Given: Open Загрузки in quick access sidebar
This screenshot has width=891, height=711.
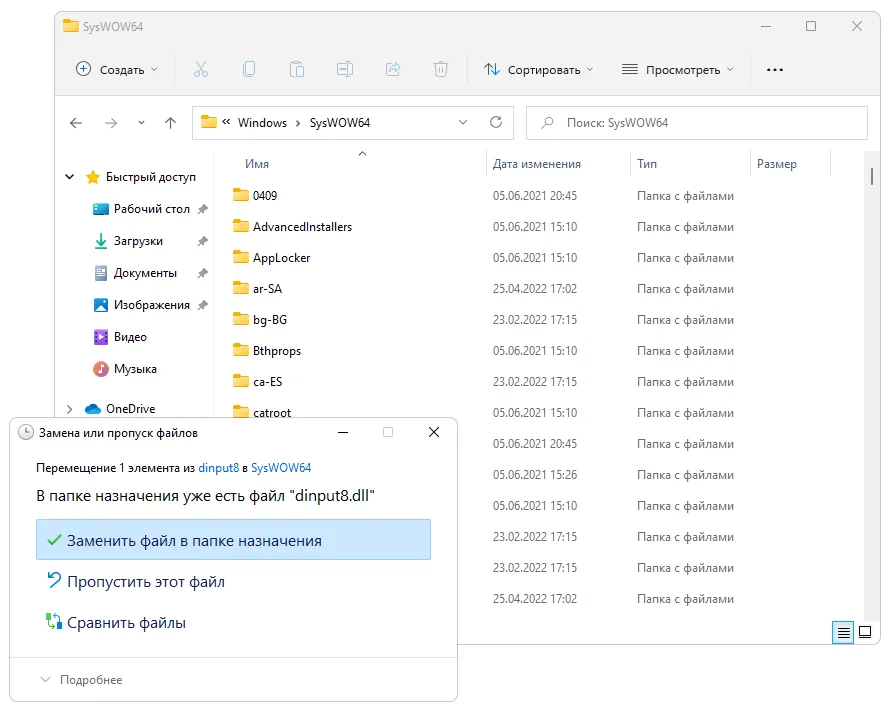Looking at the screenshot, I should coord(138,241).
